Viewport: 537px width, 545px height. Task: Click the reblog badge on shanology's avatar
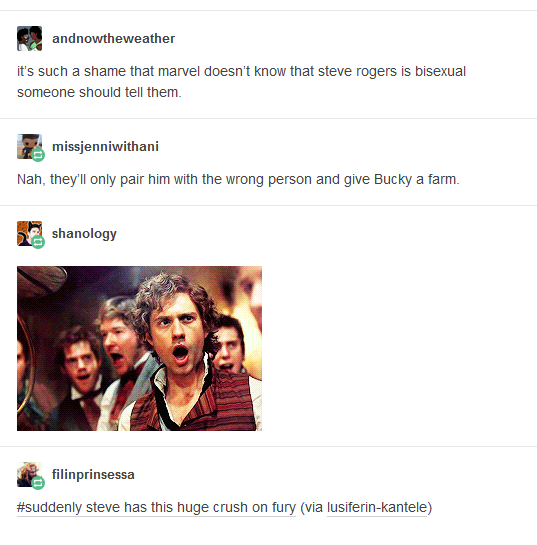point(38,242)
